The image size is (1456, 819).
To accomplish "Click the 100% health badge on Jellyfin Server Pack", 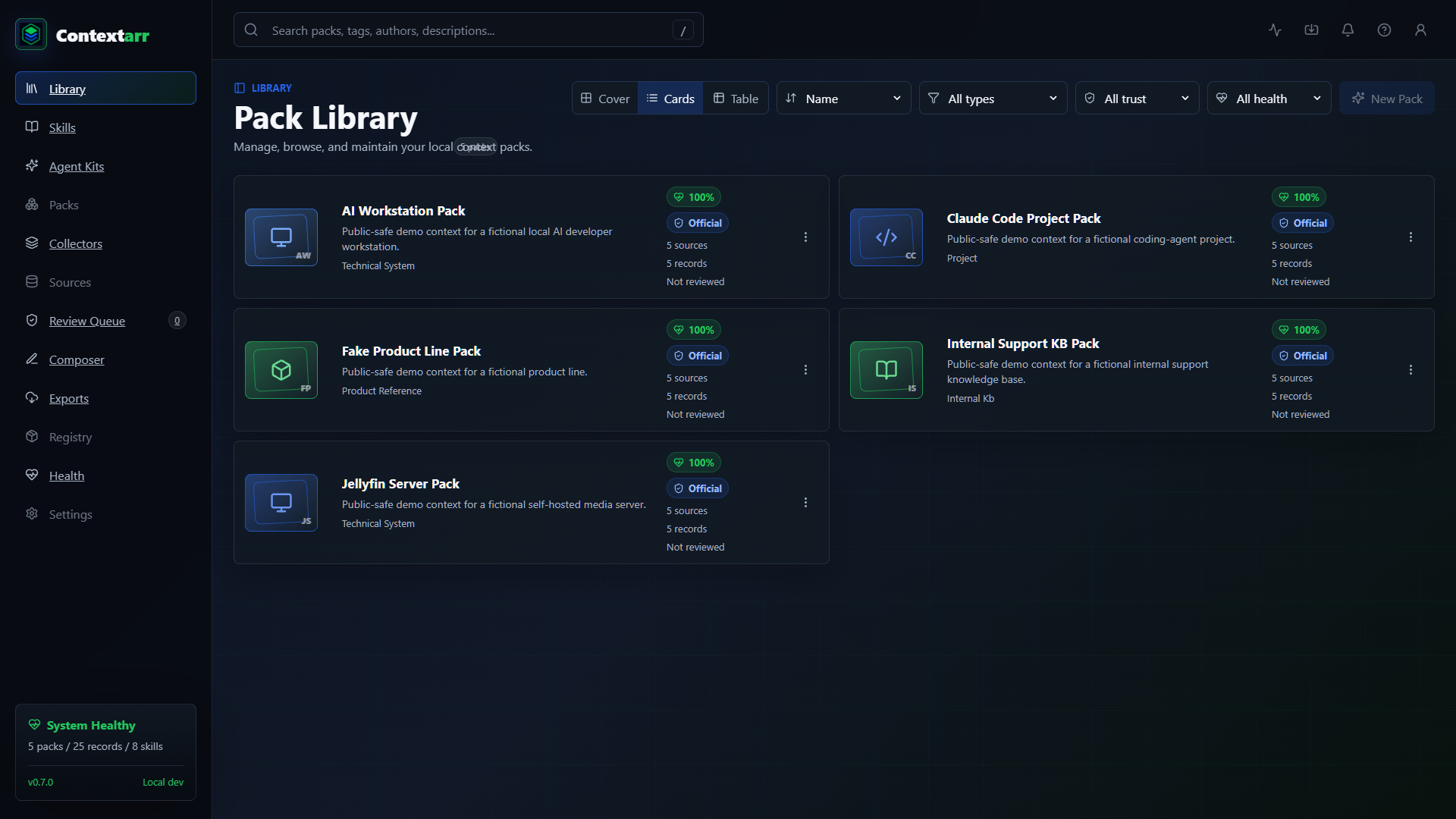I will (694, 463).
